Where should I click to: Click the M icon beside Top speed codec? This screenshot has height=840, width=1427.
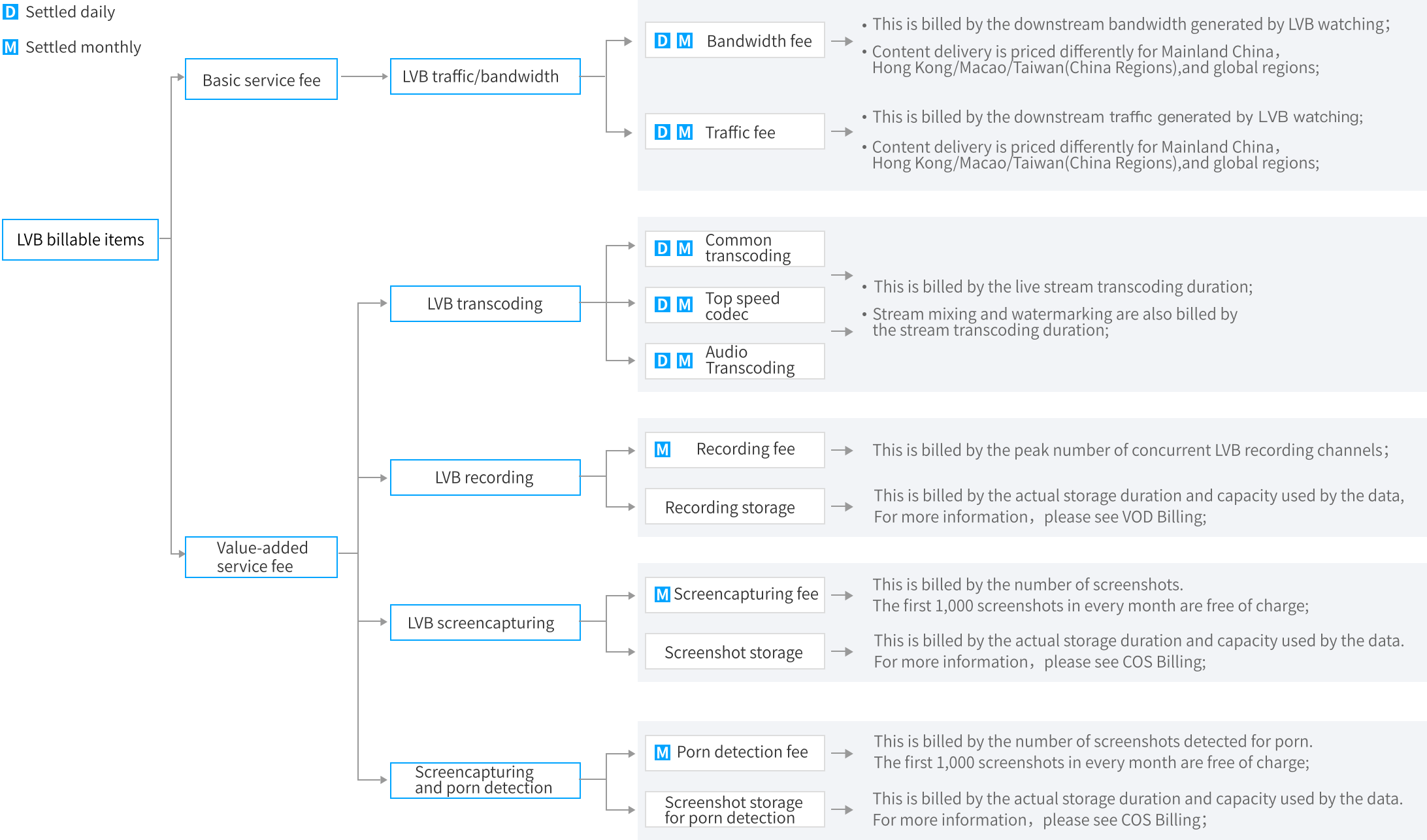[685, 304]
